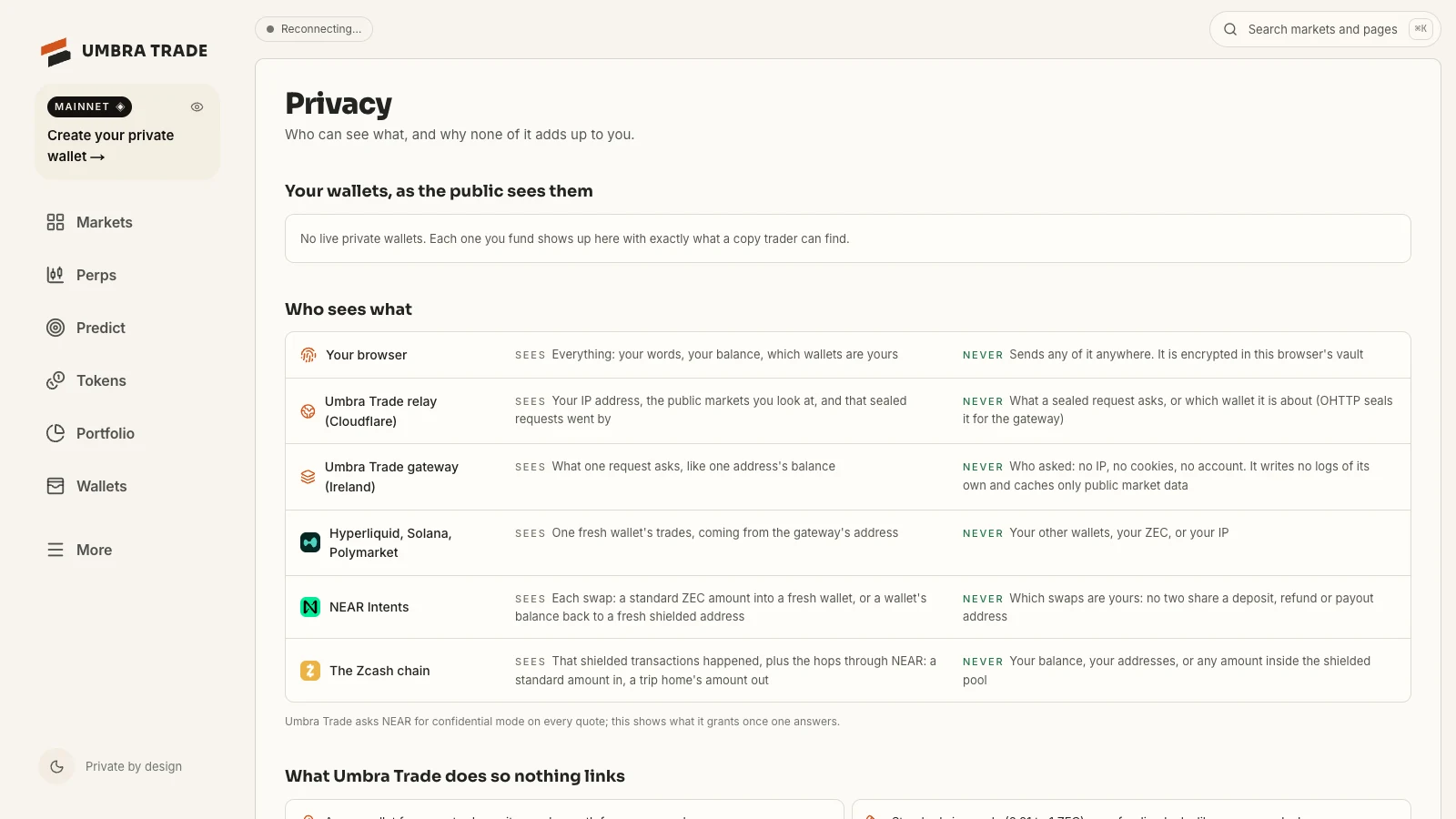Click the 'No live private wallets' notice text
The width and height of the screenshot is (1456, 819).
coord(574,238)
